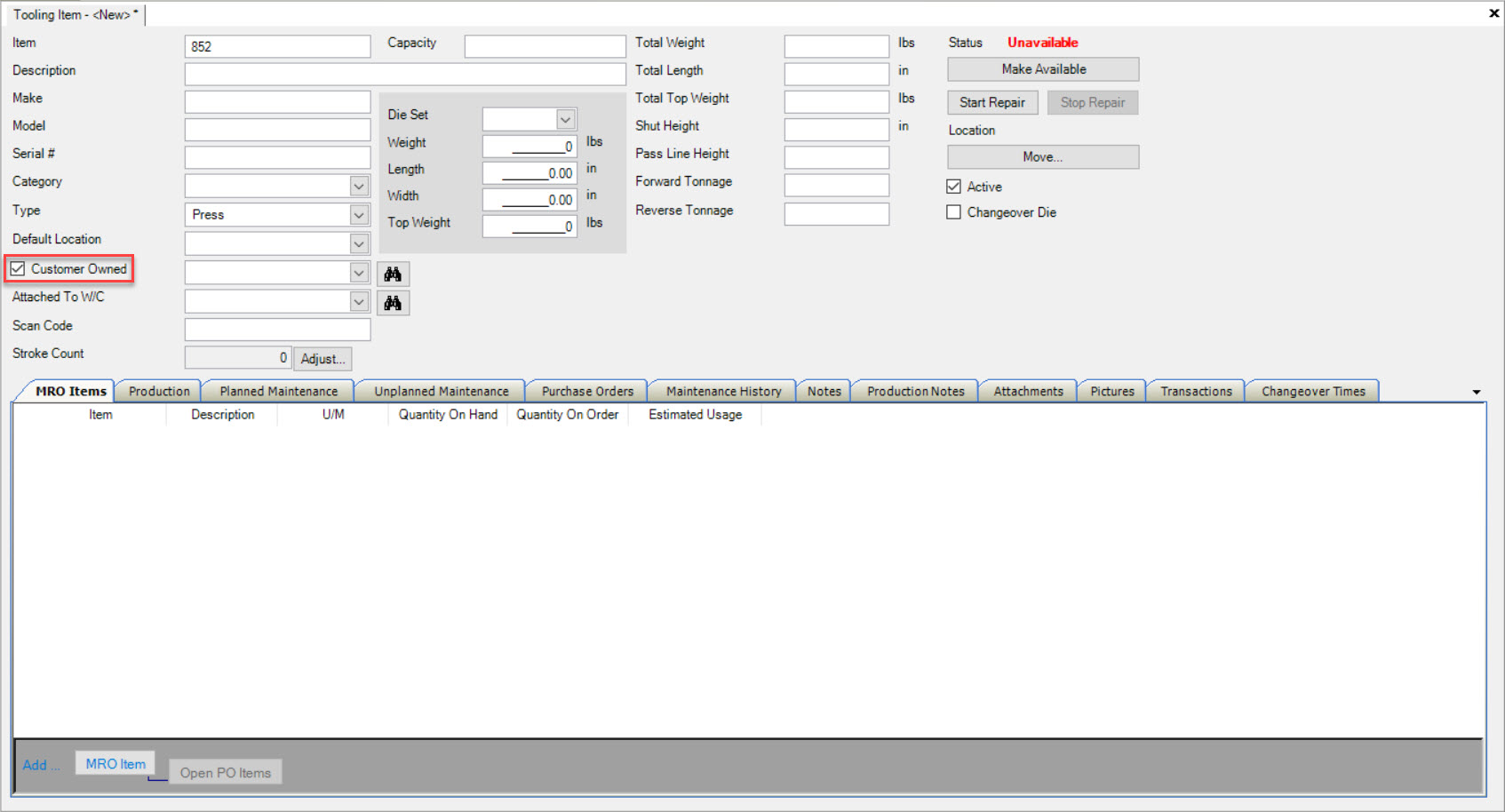Click binoculars lookup beside Customer Owned field

coord(393,274)
